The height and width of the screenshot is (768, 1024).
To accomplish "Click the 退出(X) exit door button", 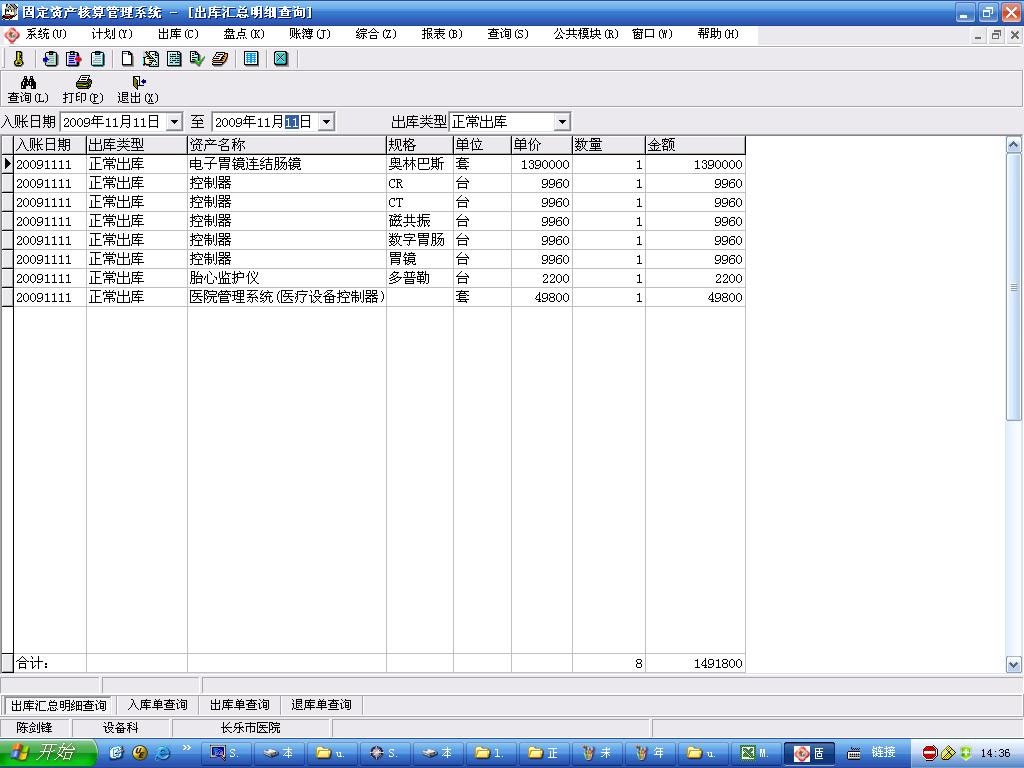I will pyautogui.click(x=138, y=89).
